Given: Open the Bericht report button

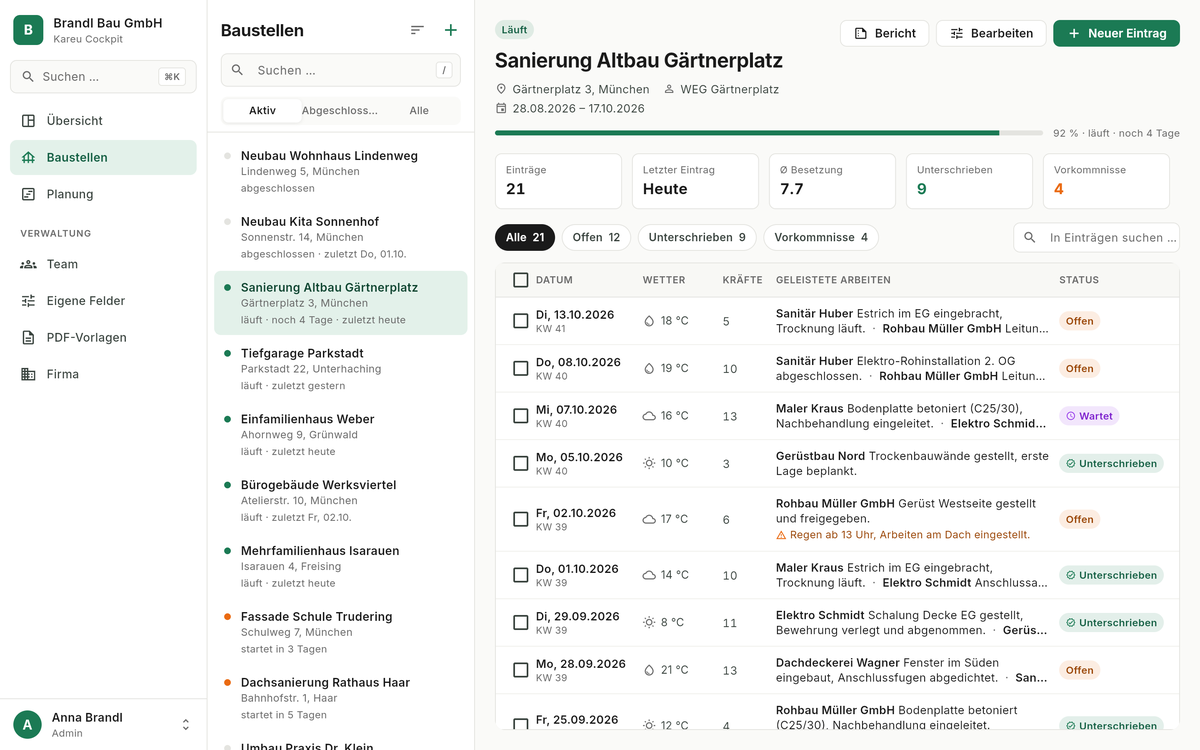Looking at the screenshot, I should point(885,34).
